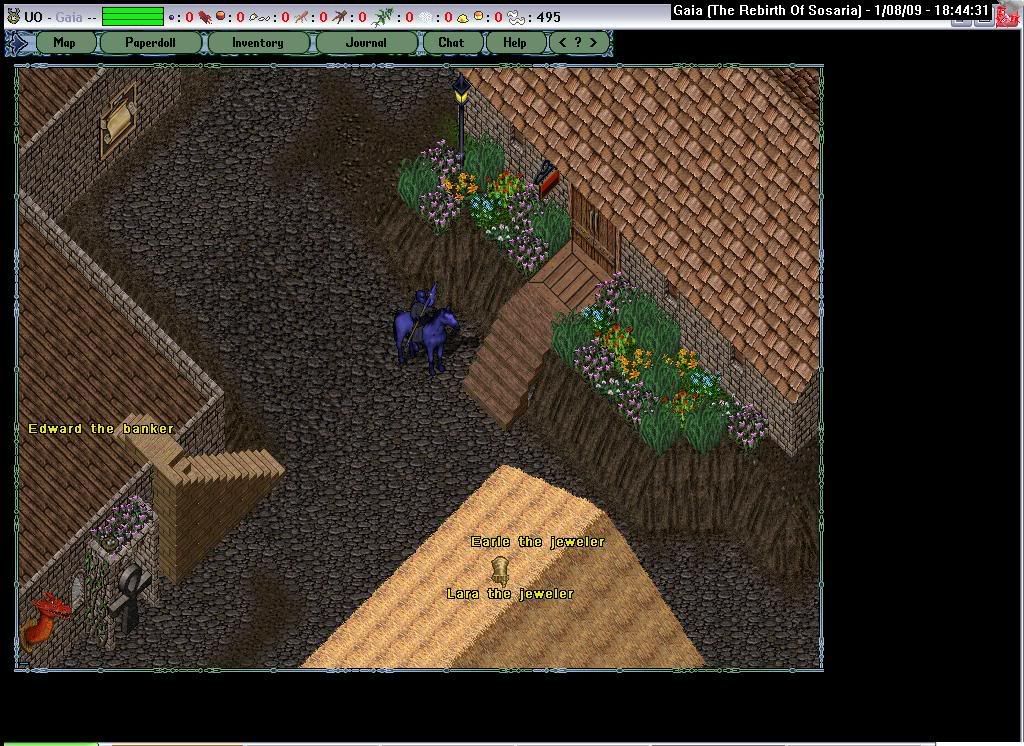Screen dimensions: 1024x746
Task: Open the Chat panel
Action: tap(451, 43)
